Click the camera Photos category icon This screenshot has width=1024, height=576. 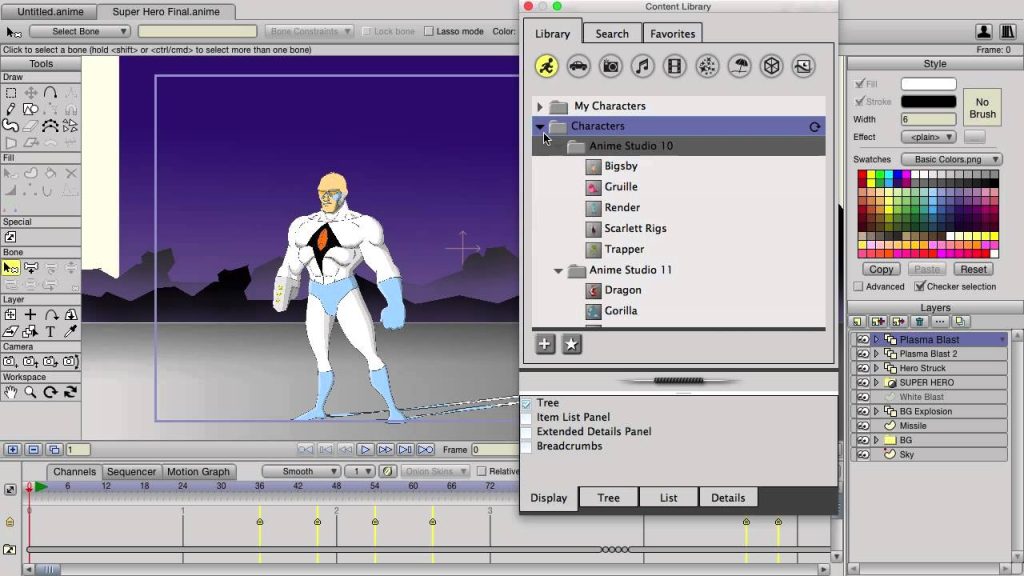(x=610, y=66)
